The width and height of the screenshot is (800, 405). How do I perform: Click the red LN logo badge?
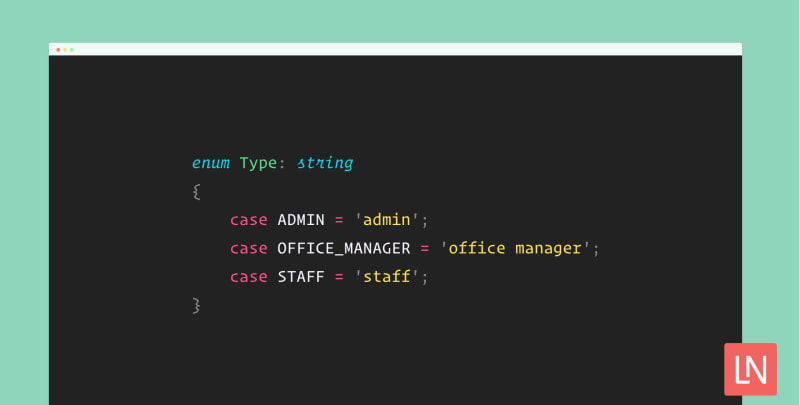(749, 367)
